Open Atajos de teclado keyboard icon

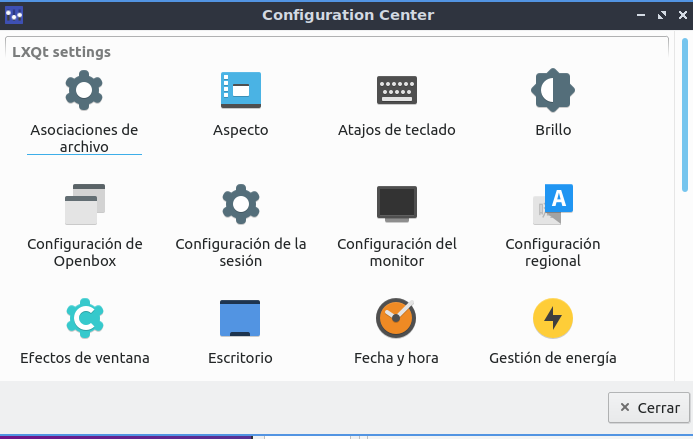coord(396,91)
